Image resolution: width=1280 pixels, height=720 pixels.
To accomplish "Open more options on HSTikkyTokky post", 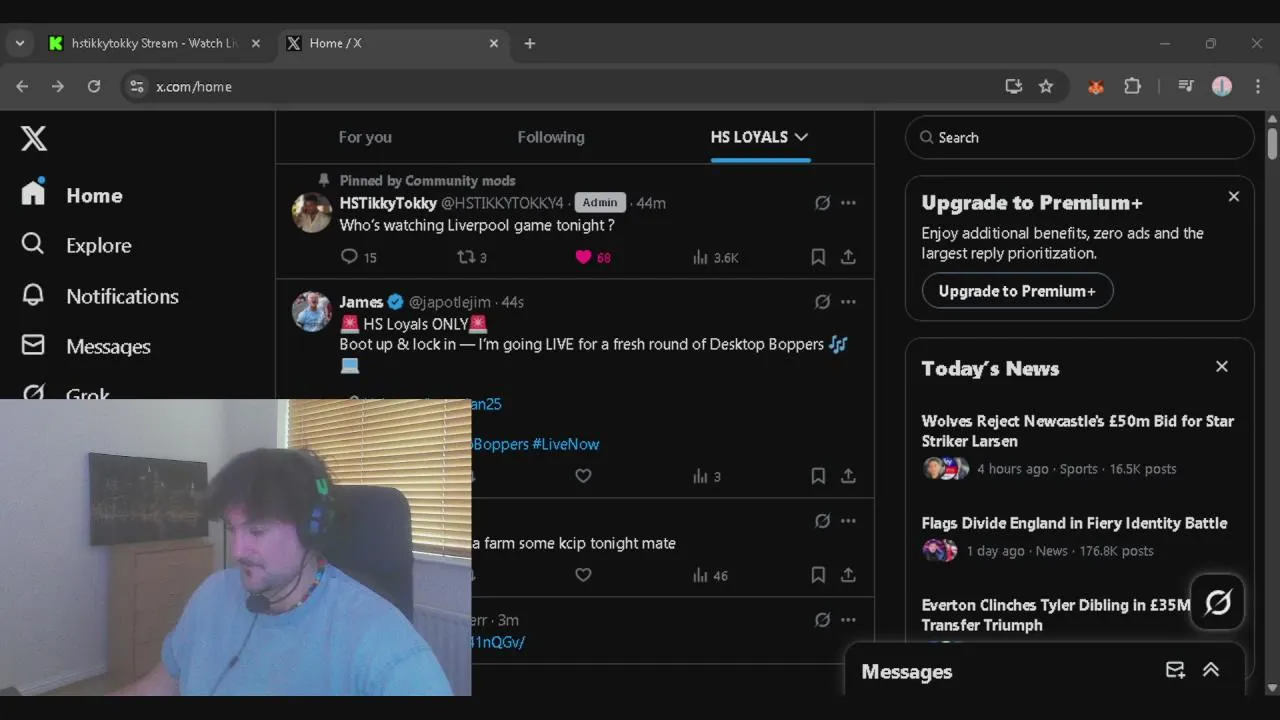I will 848,203.
